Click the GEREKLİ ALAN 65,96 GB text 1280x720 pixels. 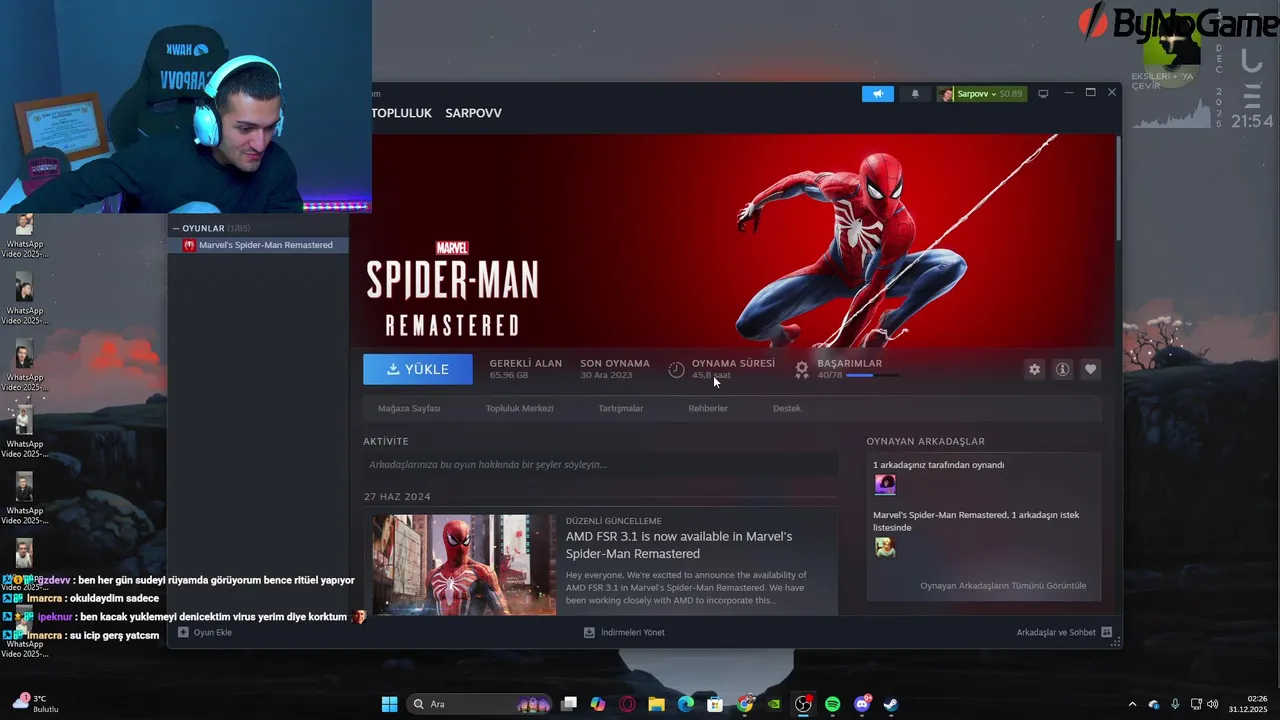[526, 369]
